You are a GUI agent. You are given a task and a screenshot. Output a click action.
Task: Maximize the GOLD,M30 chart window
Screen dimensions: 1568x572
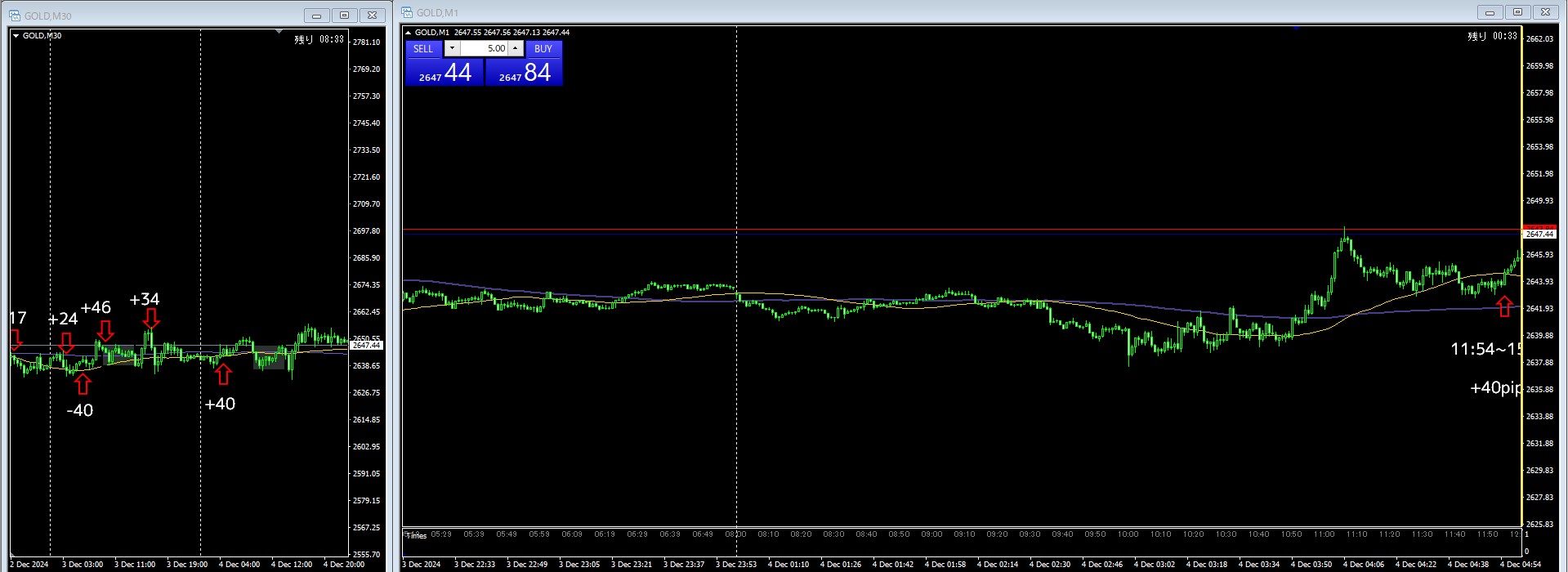click(x=344, y=16)
